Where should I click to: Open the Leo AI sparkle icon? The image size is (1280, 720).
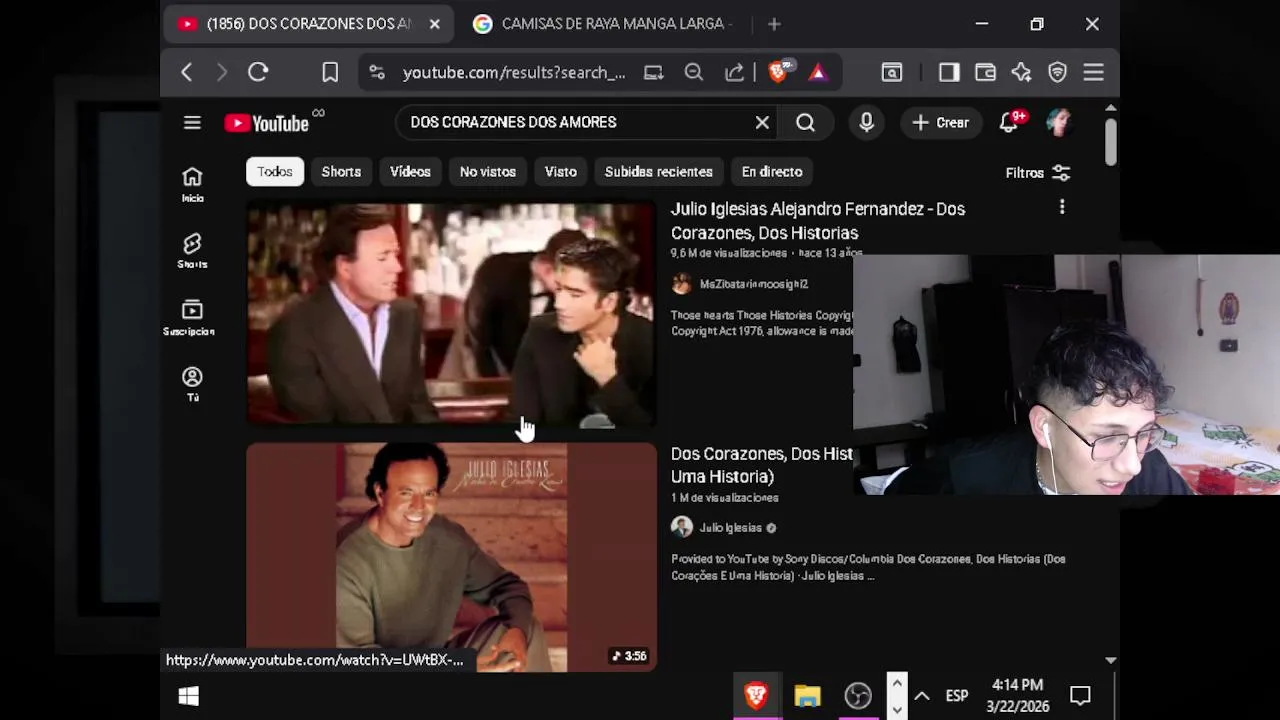click(1021, 72)
